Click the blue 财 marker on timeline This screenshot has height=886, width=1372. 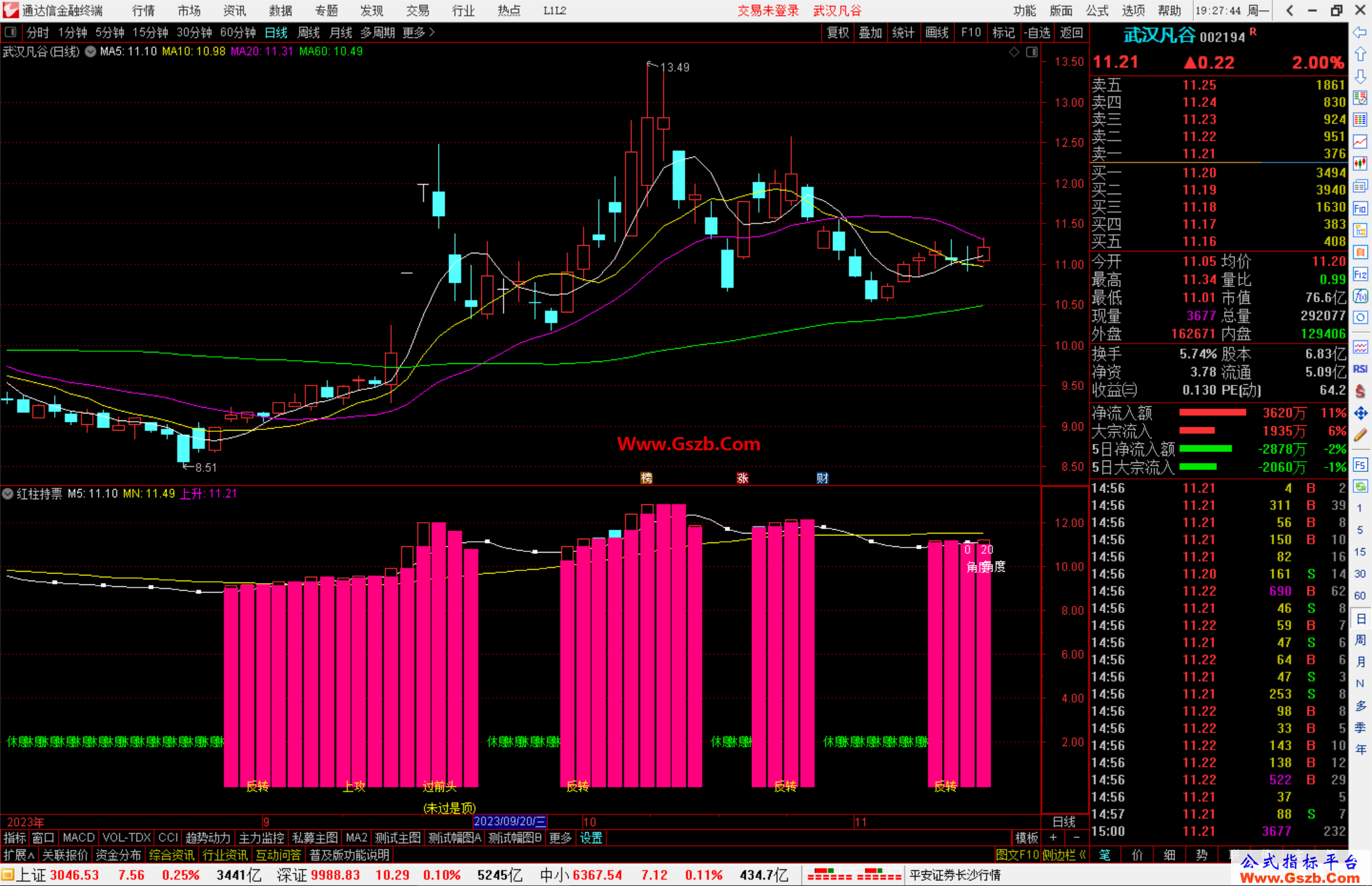823,478
